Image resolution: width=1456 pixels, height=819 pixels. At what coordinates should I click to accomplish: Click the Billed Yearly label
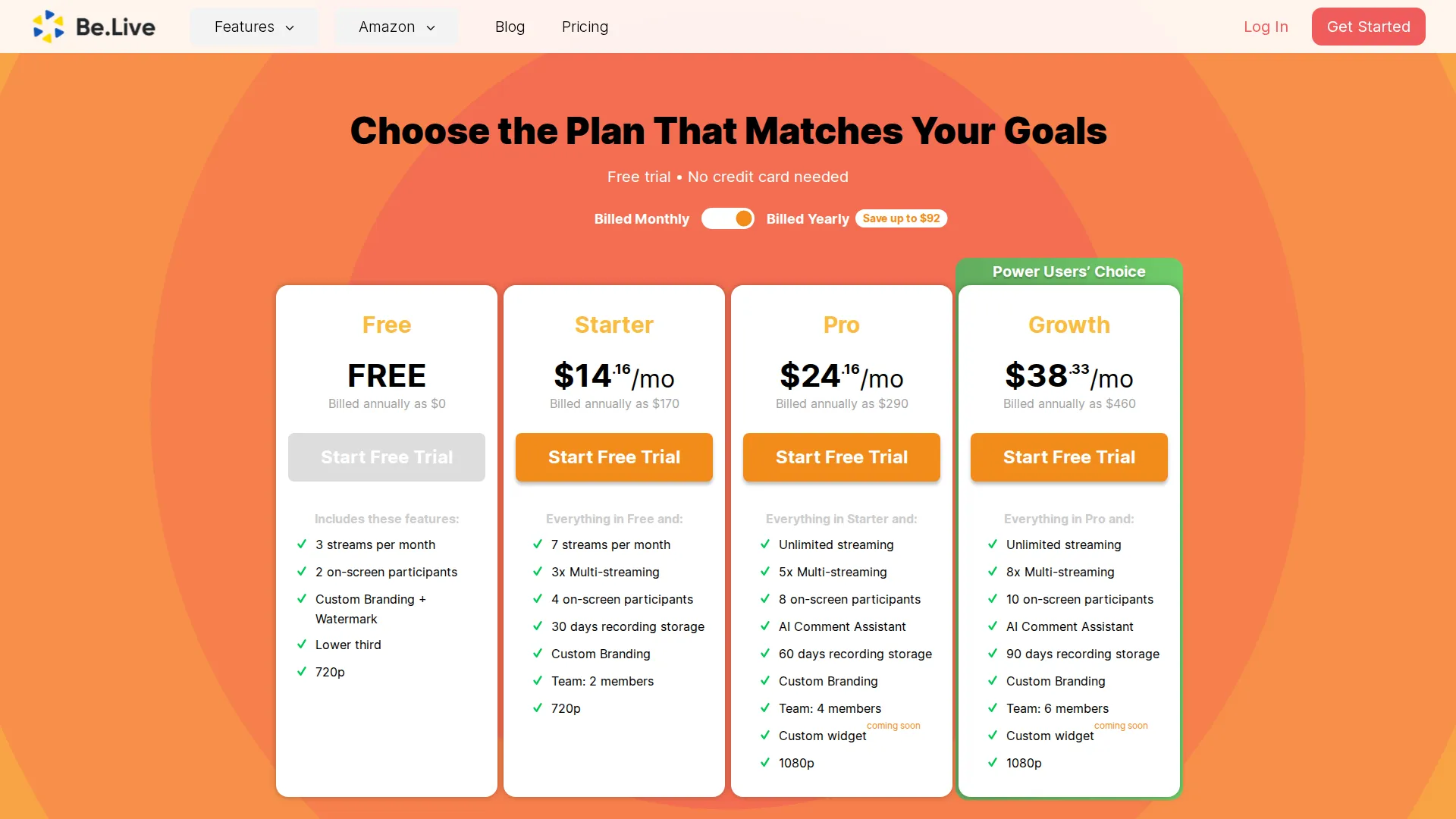pyautogui.click(x=808, y=218)
